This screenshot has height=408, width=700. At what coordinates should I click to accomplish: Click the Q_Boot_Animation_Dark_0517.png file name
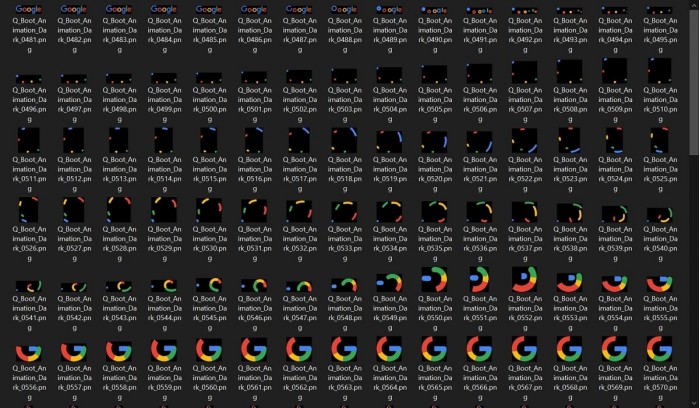pyautogui.click(x=300, y=174)
